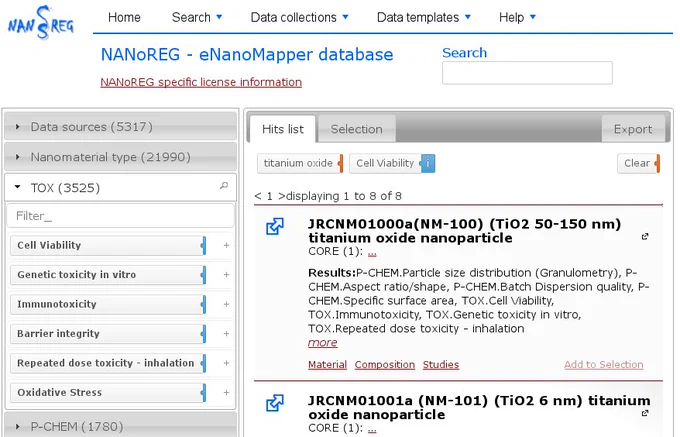Select Genetic toxicity in vitro facet
This screenshot has height=437, width=680.
point(108,275)
